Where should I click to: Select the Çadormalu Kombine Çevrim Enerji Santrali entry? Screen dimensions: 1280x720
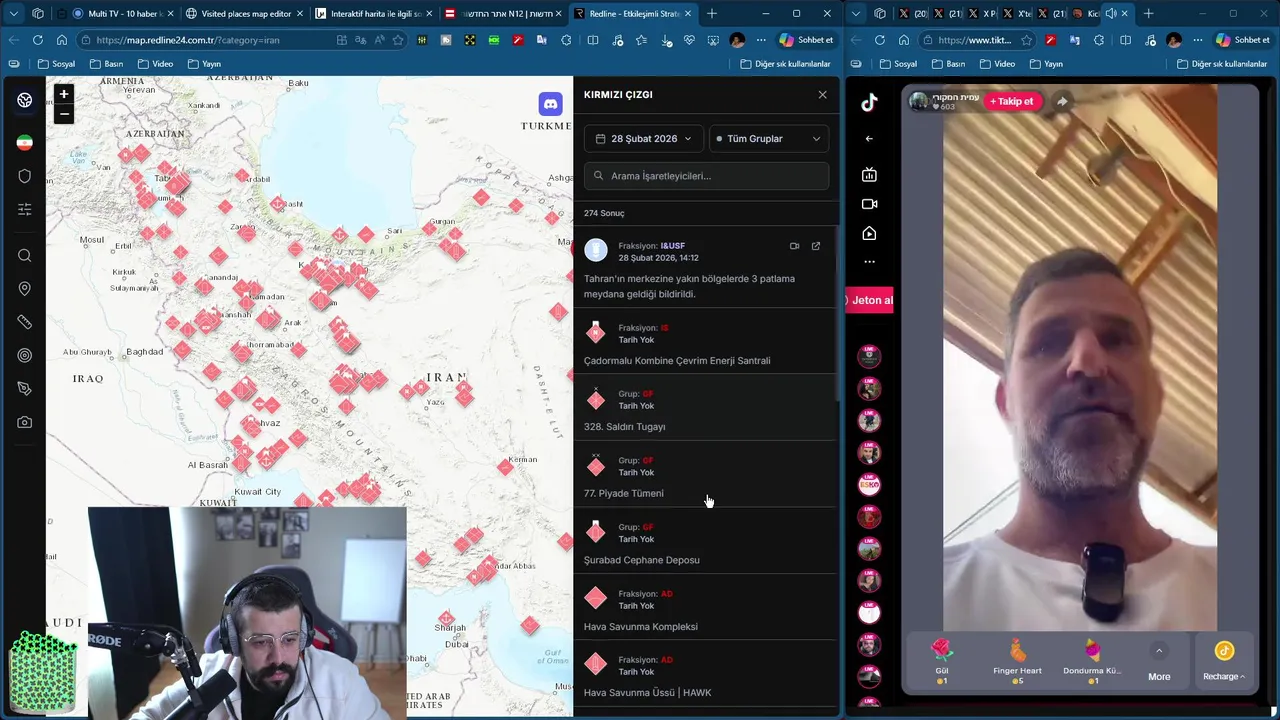[x=706, y=342]
